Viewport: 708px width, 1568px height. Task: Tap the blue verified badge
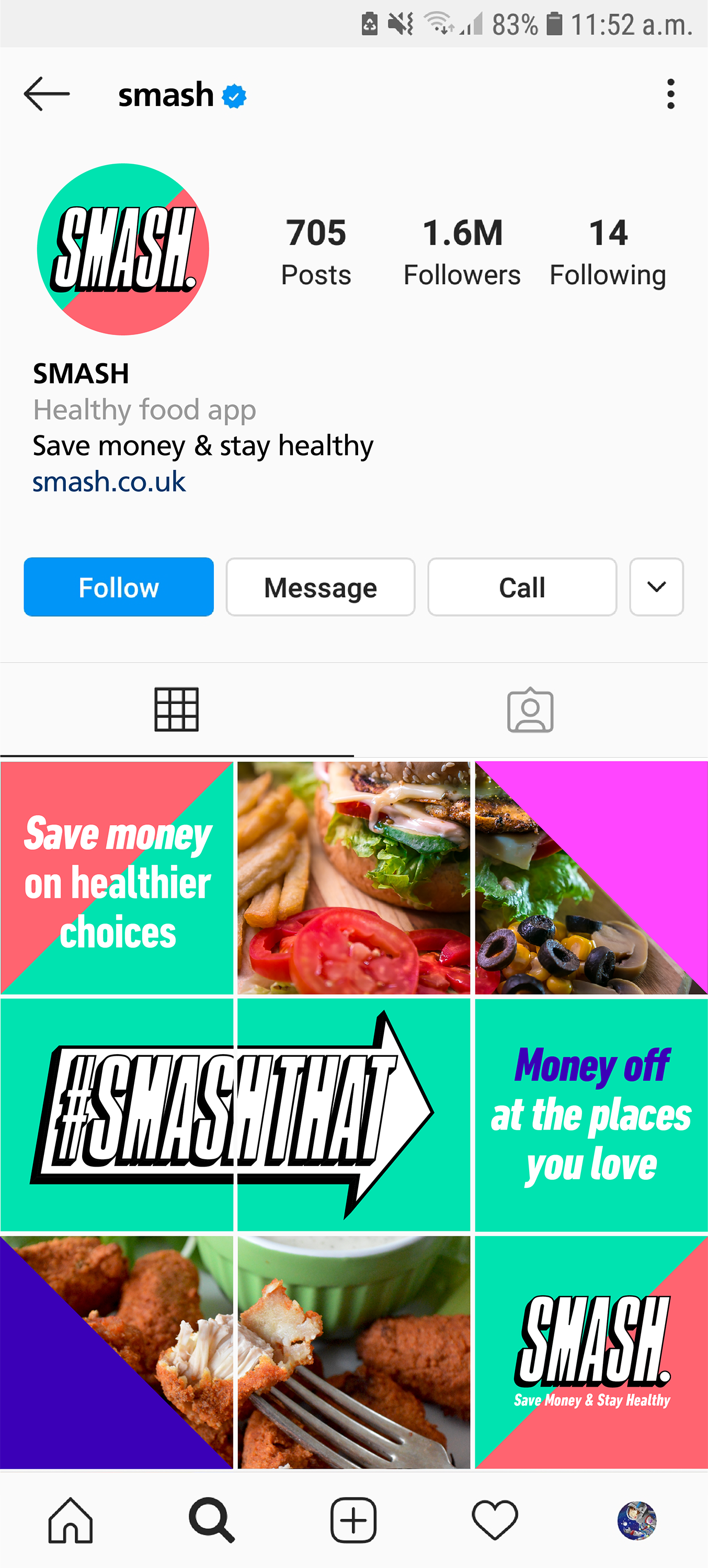click(x=234, y=96)
